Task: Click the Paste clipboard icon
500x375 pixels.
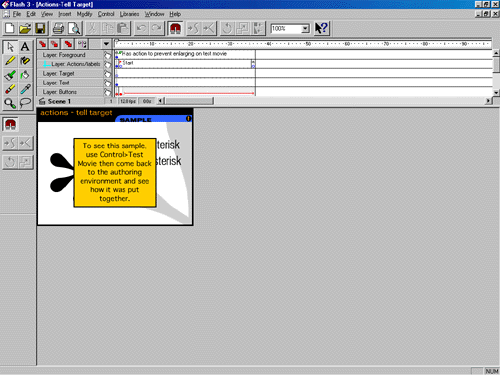Action: click(x=123, y=28)
